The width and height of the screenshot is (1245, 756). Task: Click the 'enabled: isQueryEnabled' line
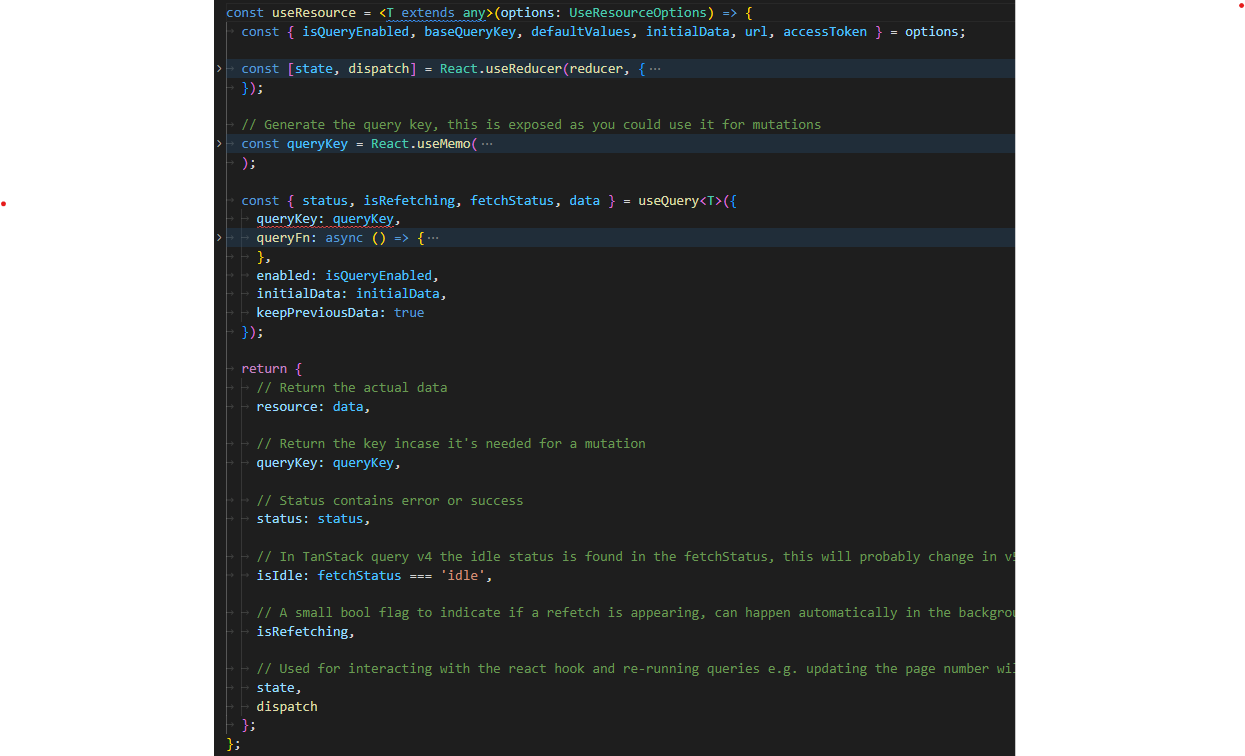(x=348, y=275)
